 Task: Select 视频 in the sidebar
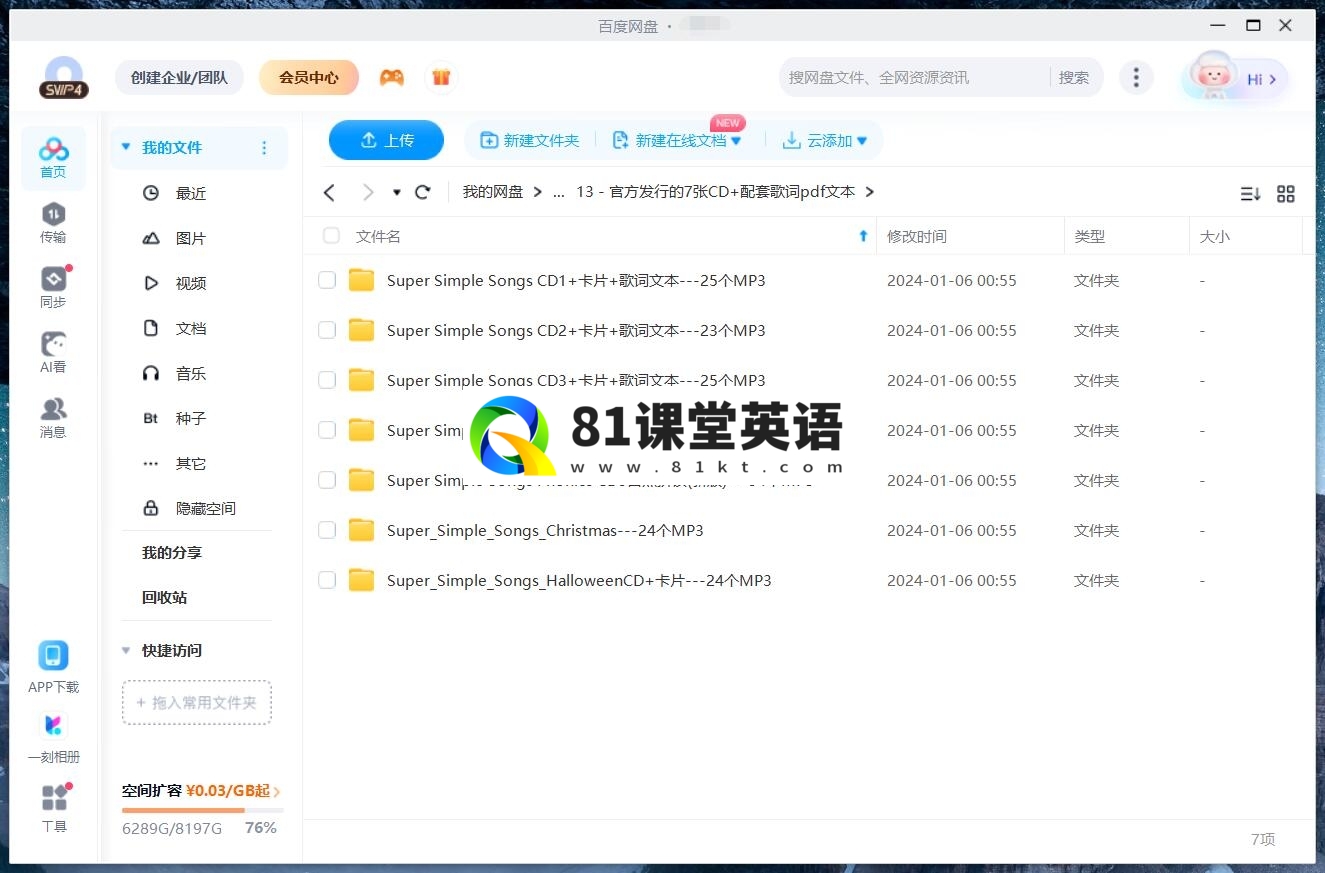coord(191,283)
